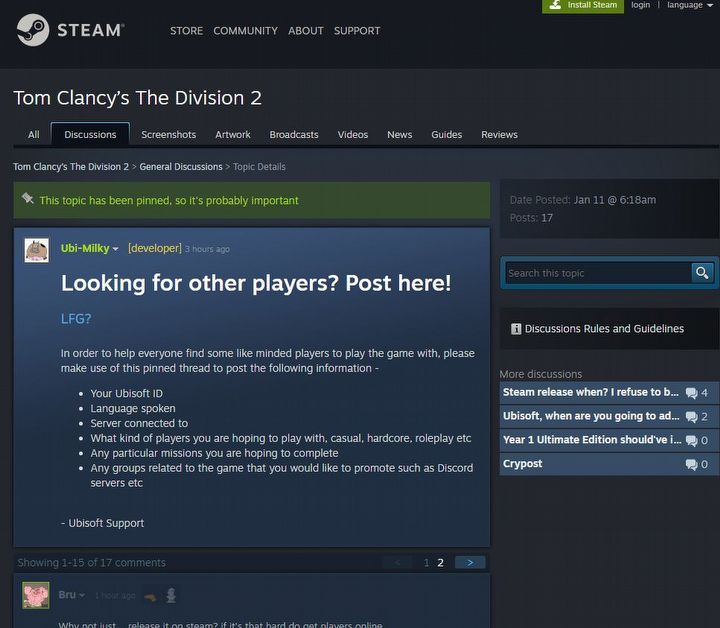Click reply bubble icon beside Crypost
The height and width of the screenshot is (628, 720).
[691, 465]
